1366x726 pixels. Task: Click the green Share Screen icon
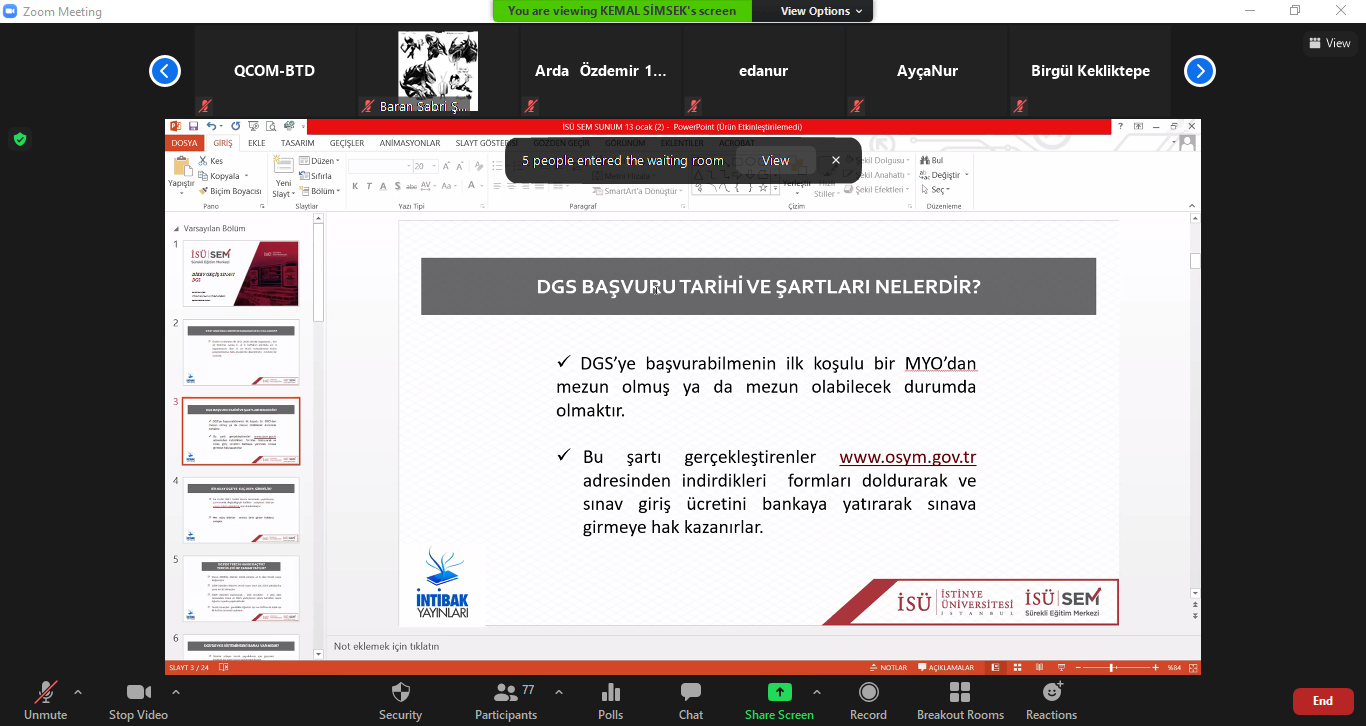[x=779, y=692]
